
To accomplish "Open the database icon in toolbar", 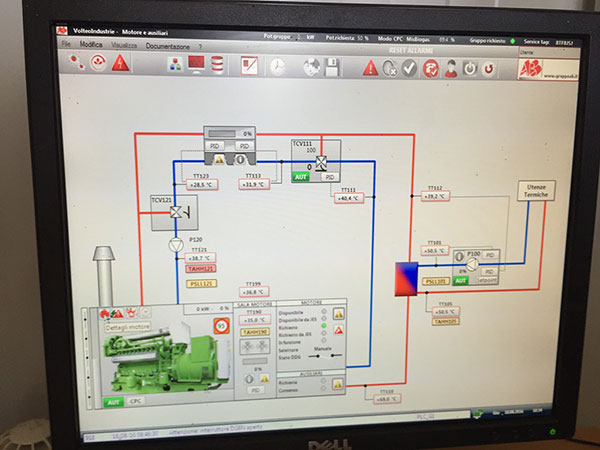I will point(218,66).
